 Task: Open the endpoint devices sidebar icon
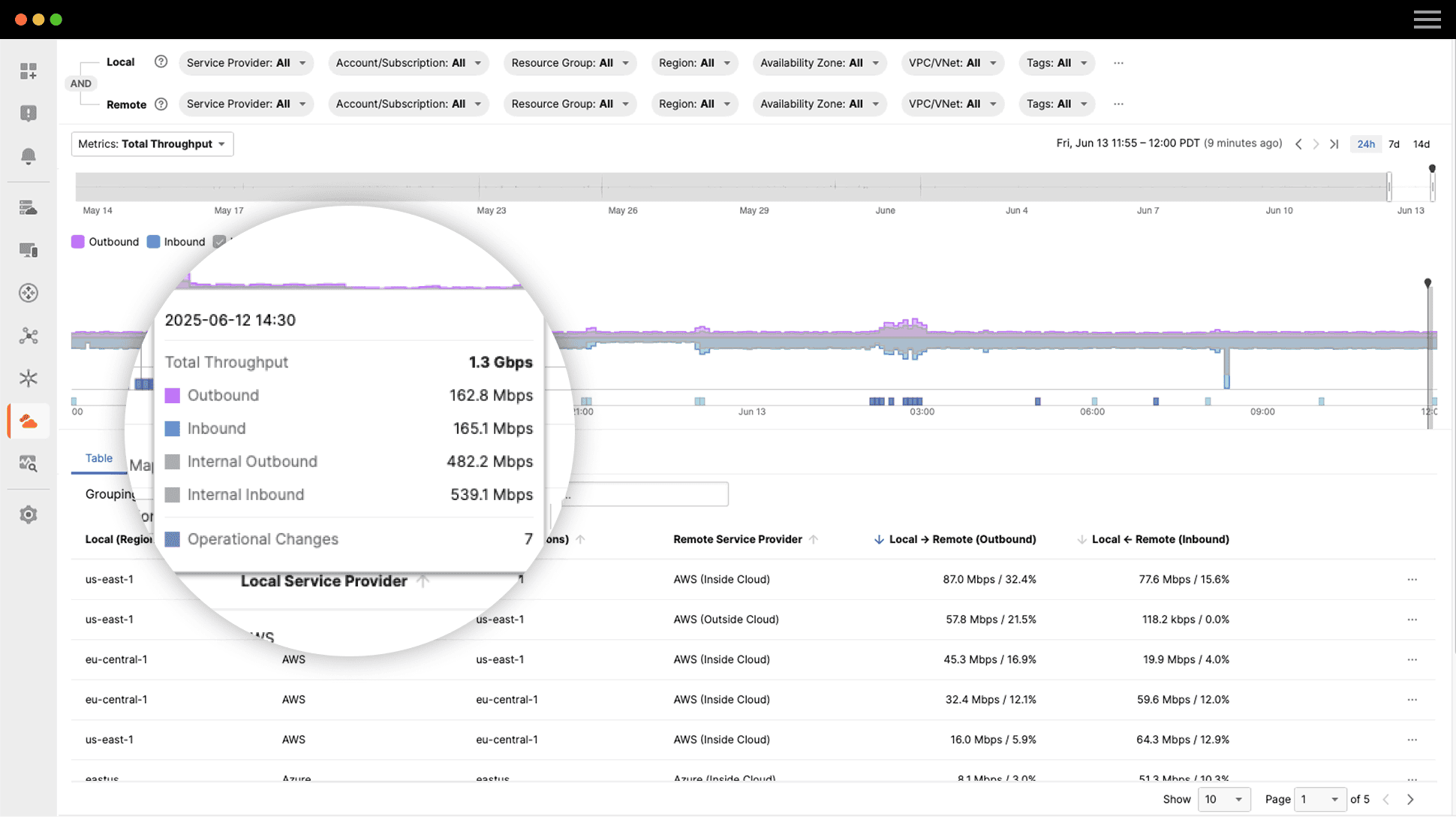pos(29,250)
